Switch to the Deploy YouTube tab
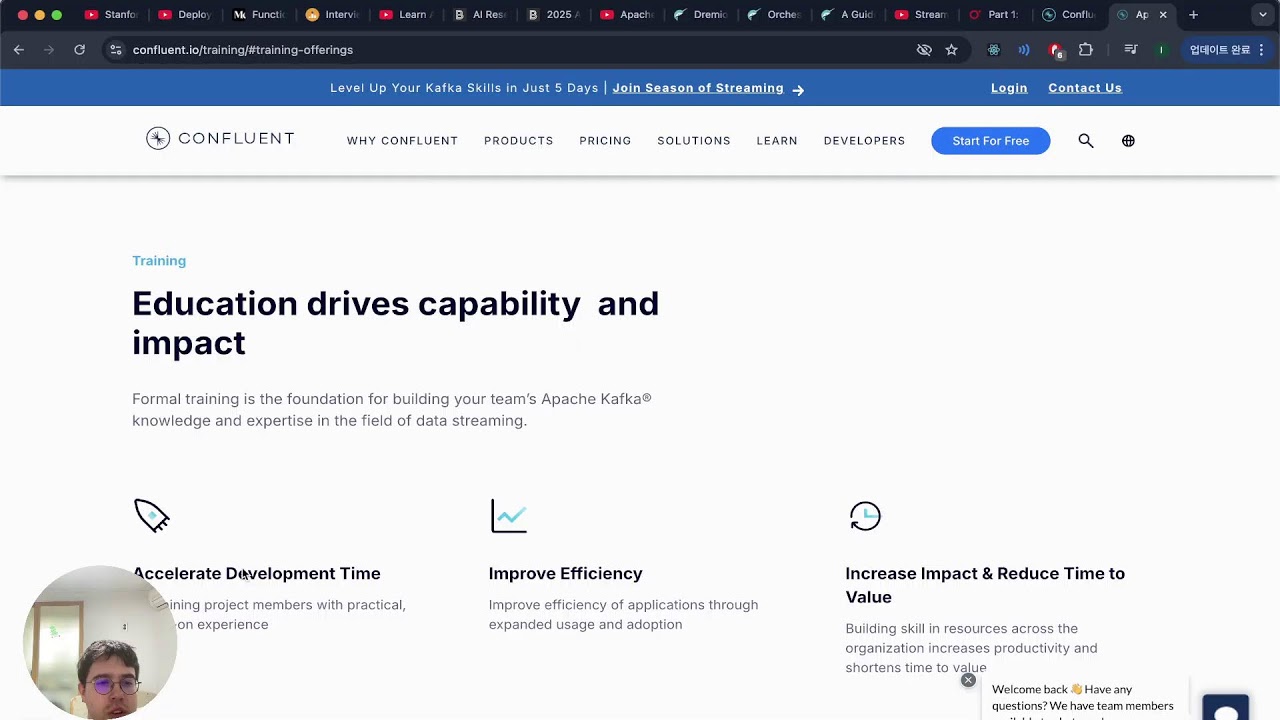Screen dimensions: 1280x720 tap(185, 15)
